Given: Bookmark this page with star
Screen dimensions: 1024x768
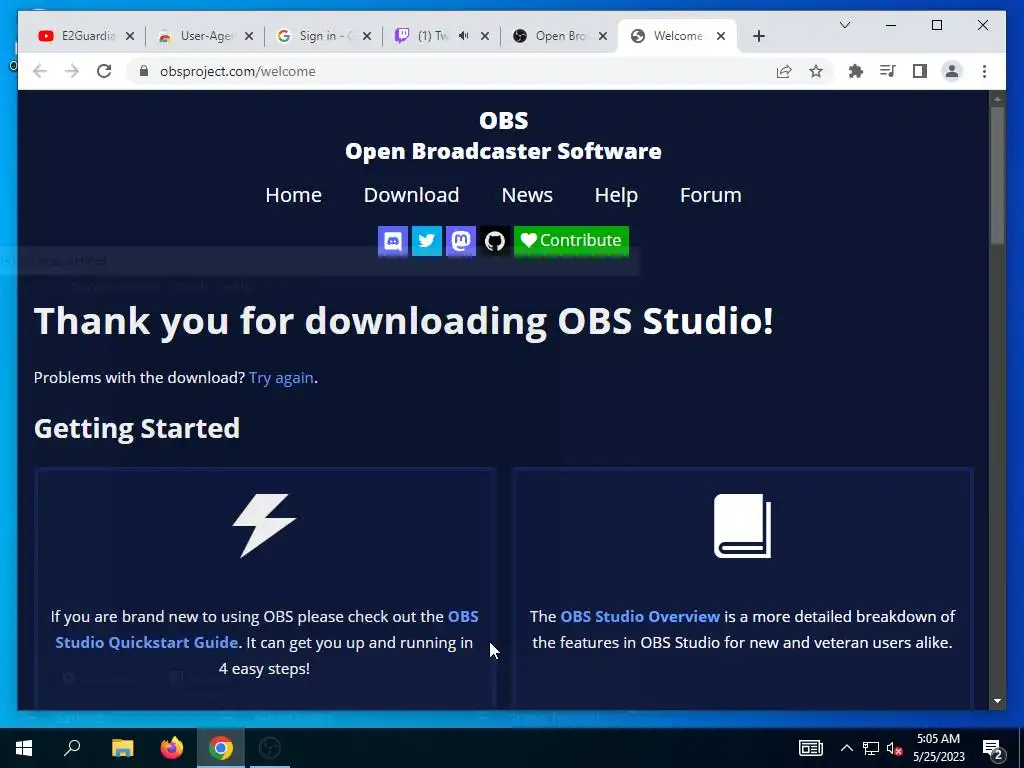Looking at the screenshot, I should 816,71.
